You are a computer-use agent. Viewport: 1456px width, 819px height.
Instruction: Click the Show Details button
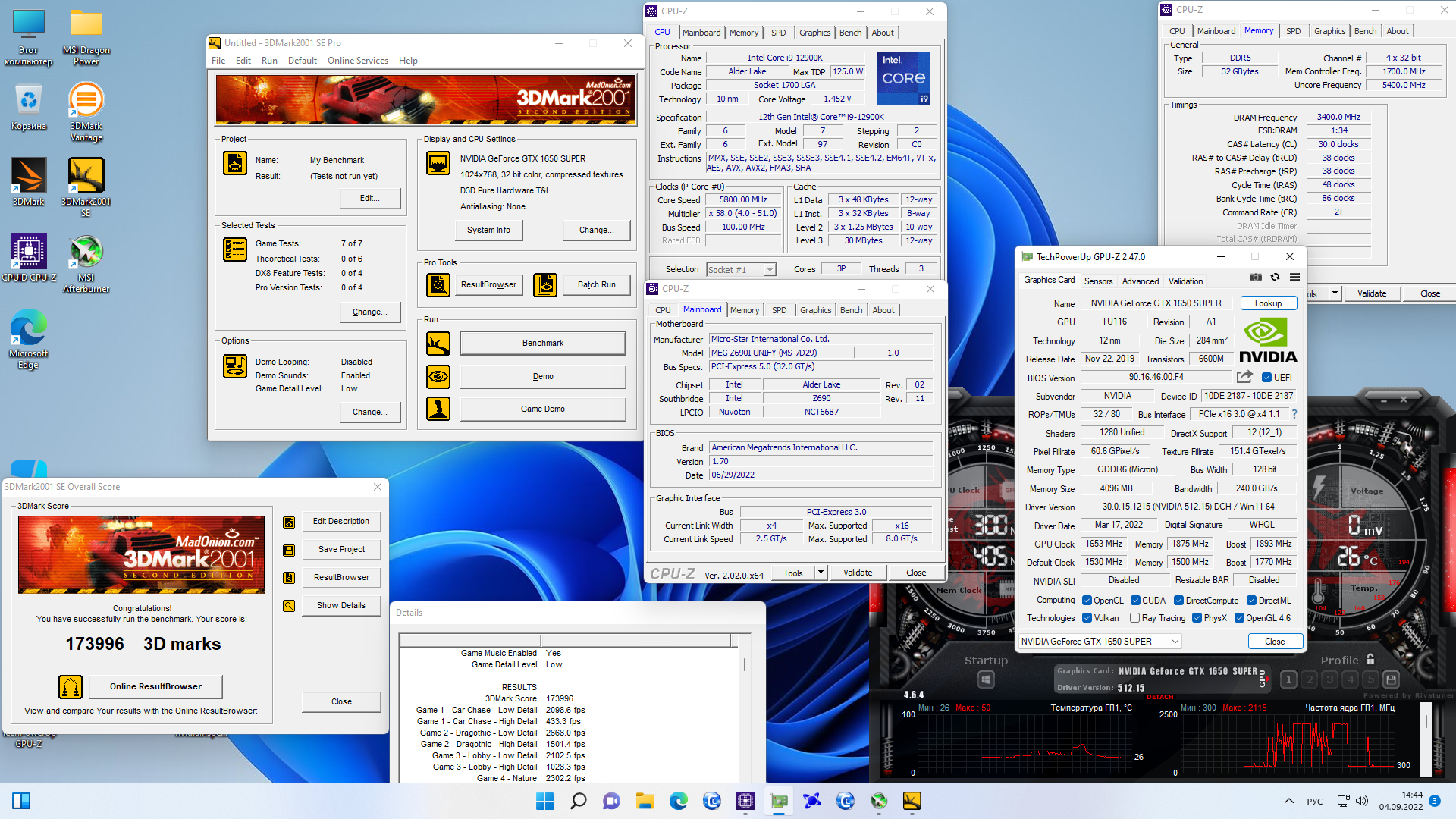click(340, 606)
